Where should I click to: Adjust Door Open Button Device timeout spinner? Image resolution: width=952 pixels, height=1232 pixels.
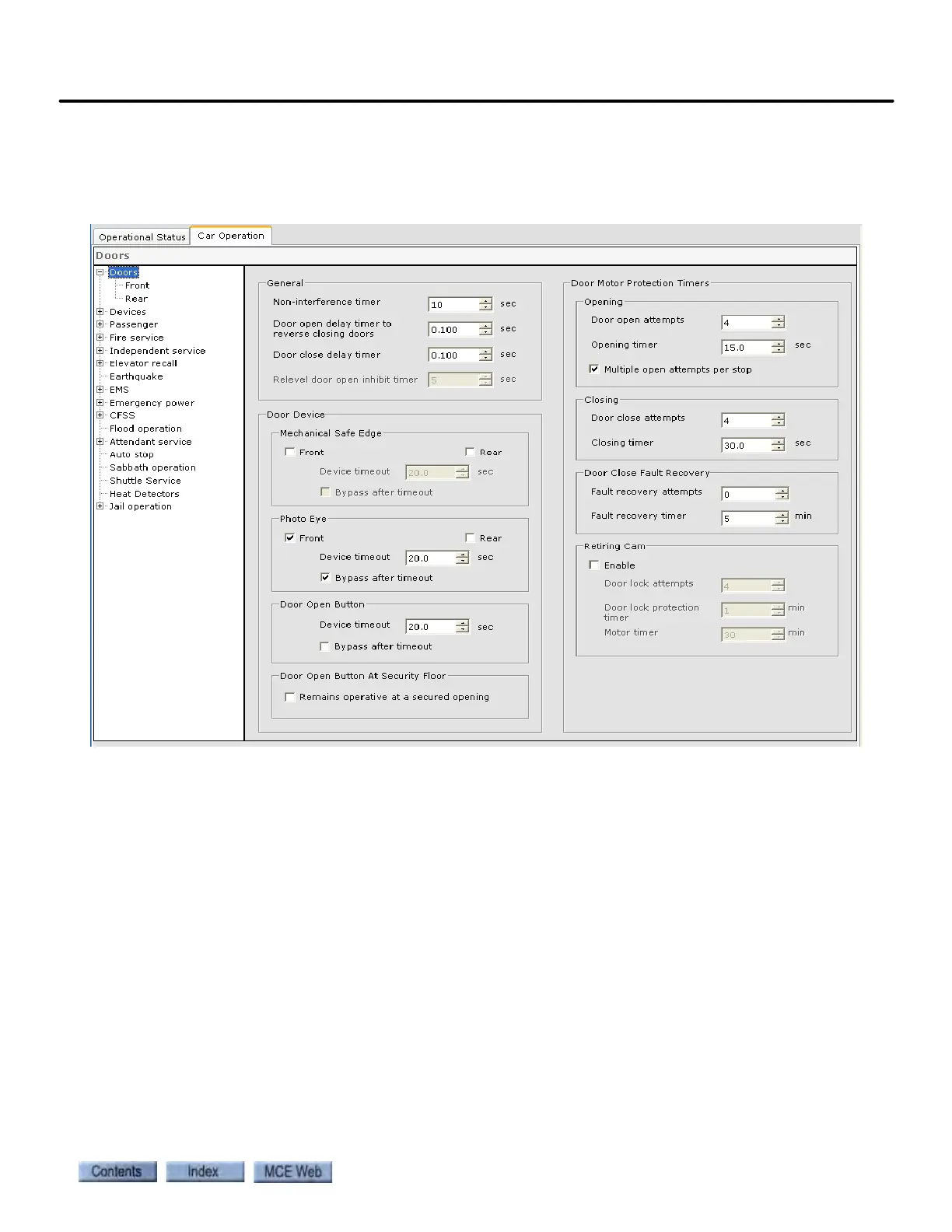coord(463,626)
